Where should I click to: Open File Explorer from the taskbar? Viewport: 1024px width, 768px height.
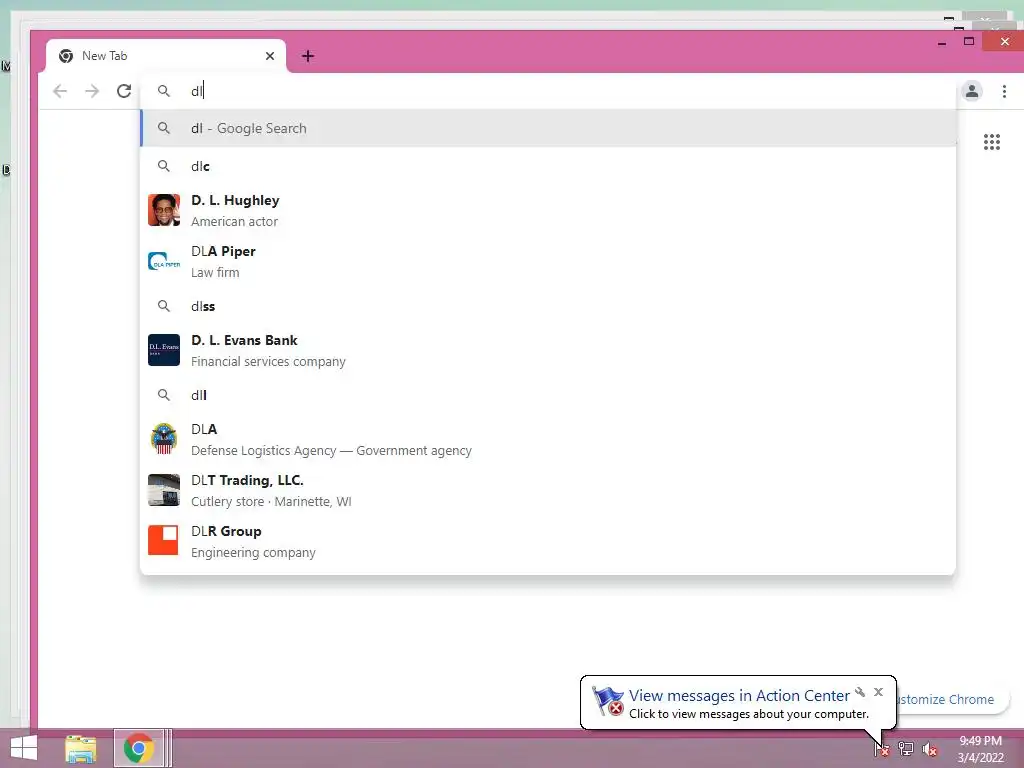[x=81, y=749]
